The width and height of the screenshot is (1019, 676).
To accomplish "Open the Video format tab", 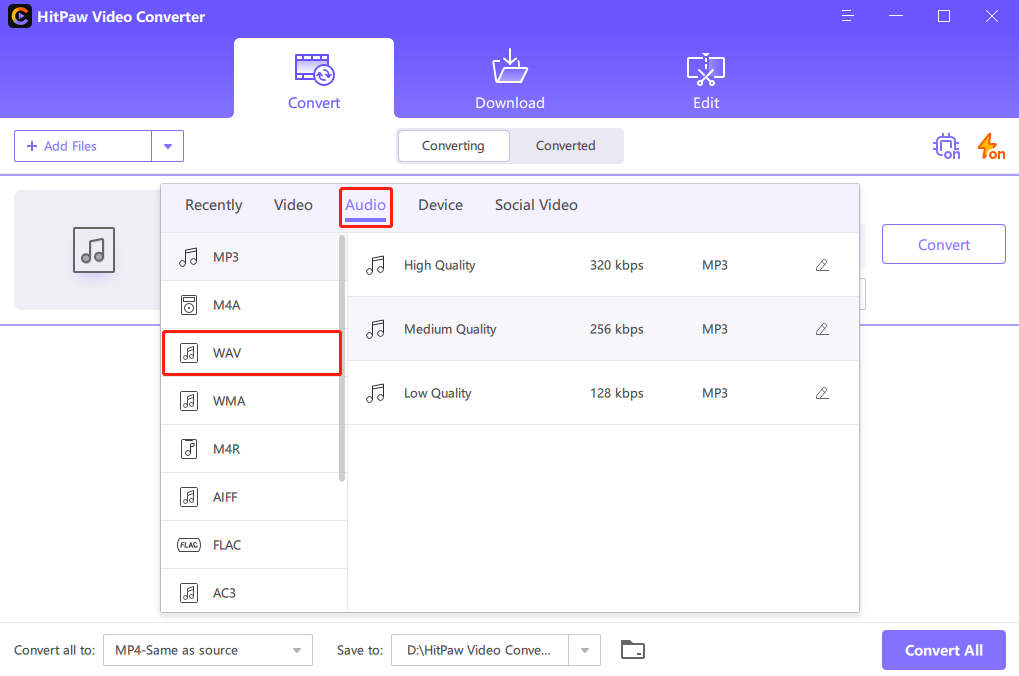I will point(293,205).
